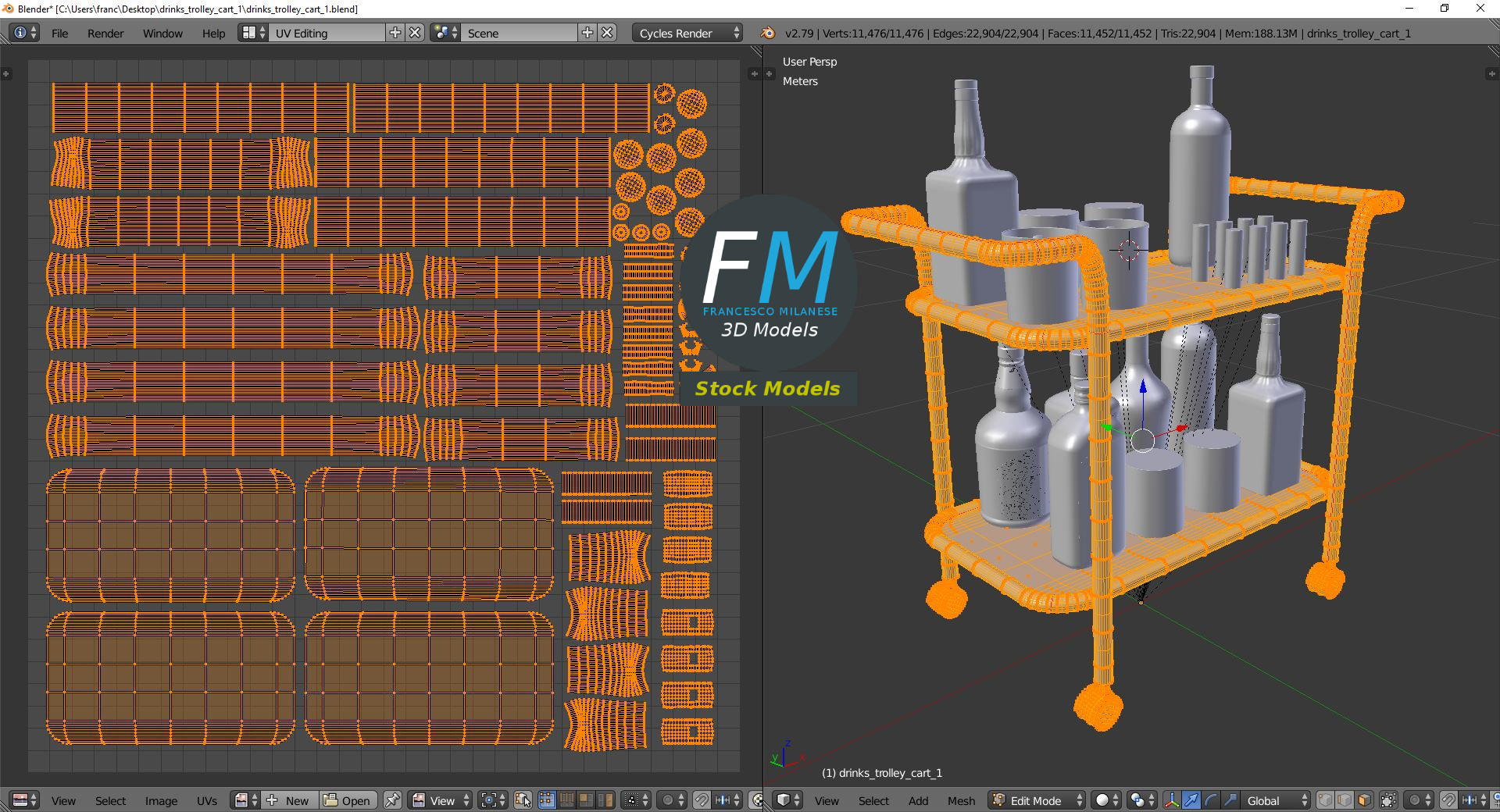The height and width of the screenshot is (812, 1500).
Task: Switch to face select mode cube
Action: [x=1364, y=800]
